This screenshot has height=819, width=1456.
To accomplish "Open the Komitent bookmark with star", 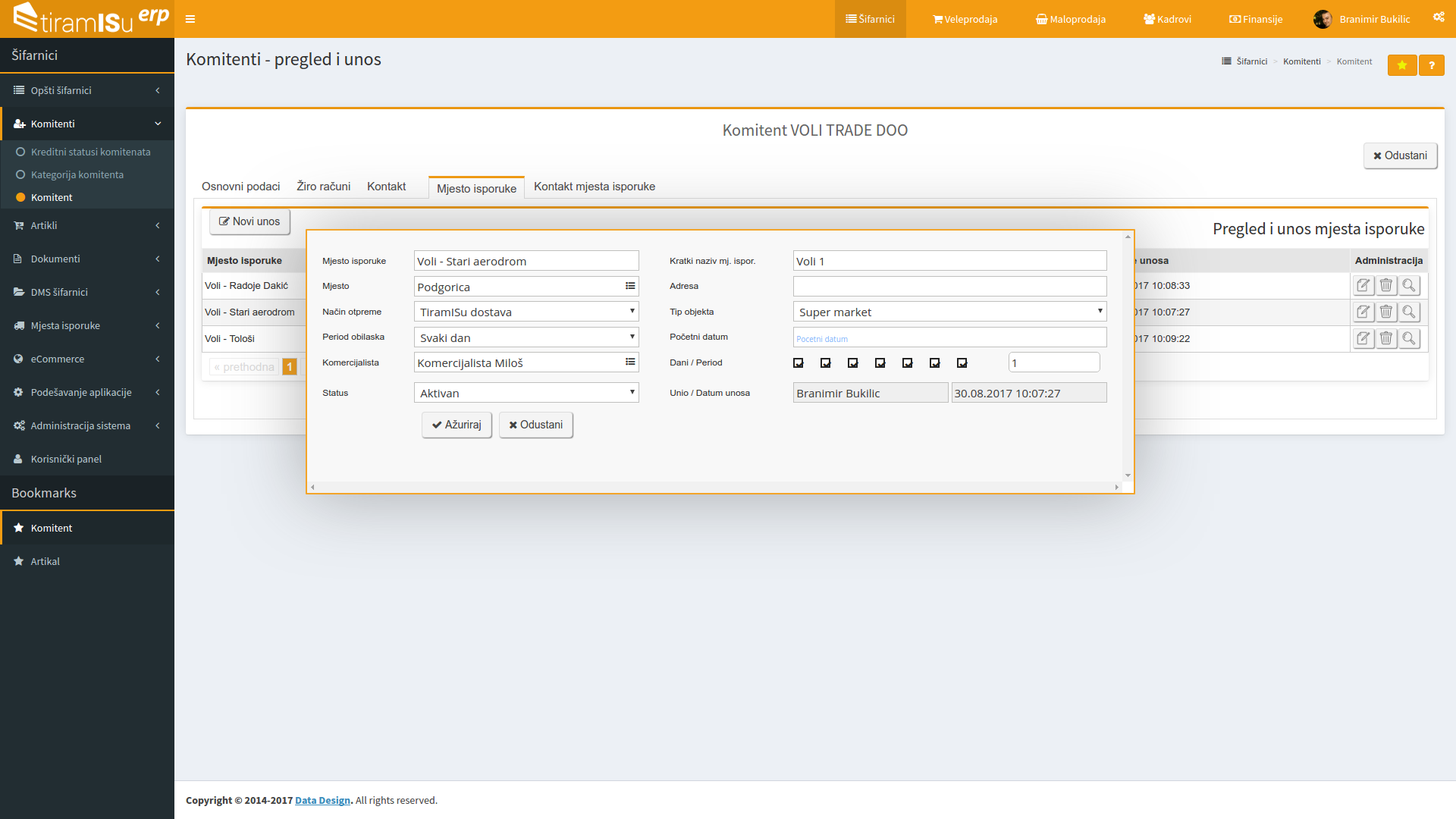I will pyautogui.click(x=87, y=528).
